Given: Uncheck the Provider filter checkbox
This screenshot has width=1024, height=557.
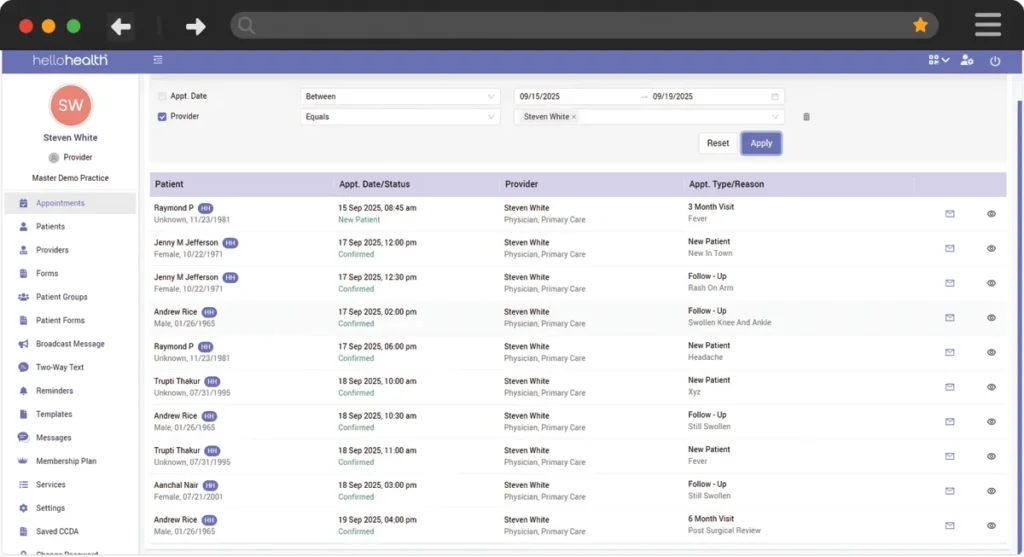Looking at the screenshot, I should [x=163, y=117].
